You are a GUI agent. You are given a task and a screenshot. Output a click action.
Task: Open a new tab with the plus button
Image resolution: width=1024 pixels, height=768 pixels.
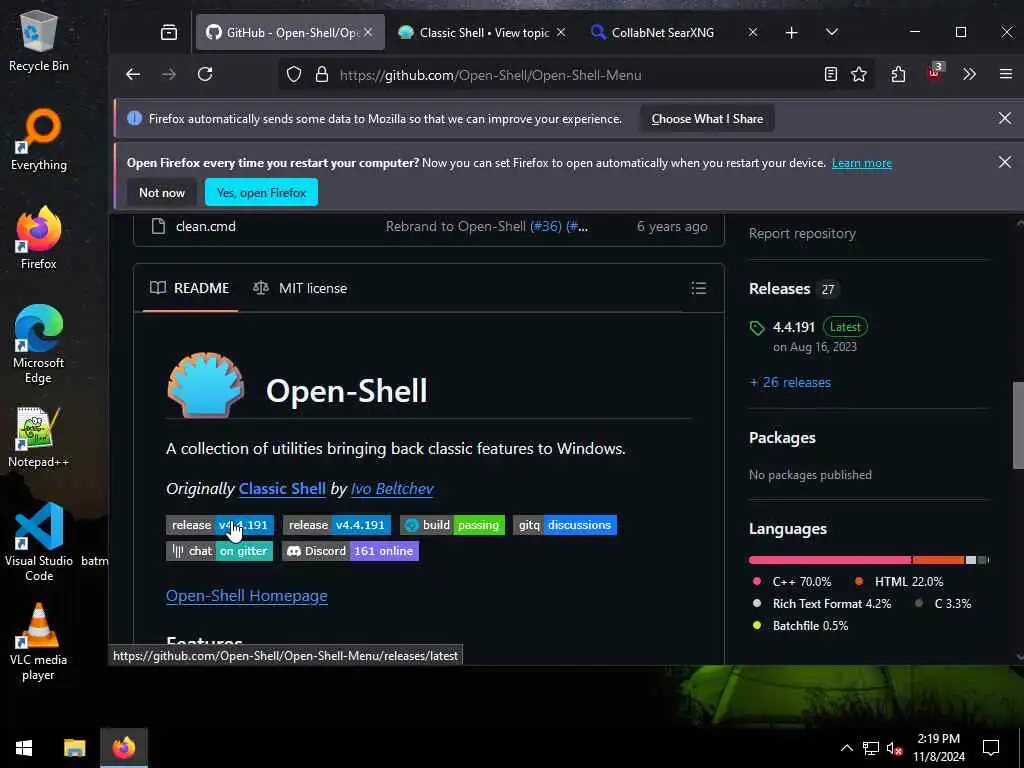[792, 32]
